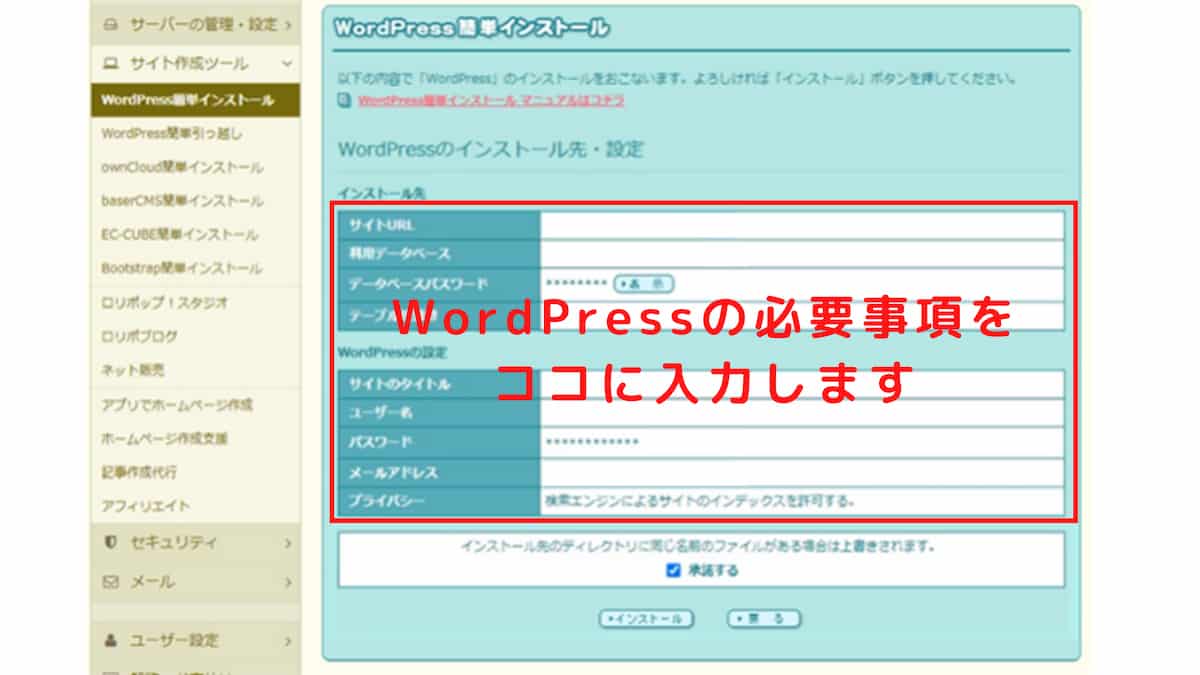The width and height of the screenshot is (1200, 675).
Task: Click the メールアドレス input field
Action: 801,471
